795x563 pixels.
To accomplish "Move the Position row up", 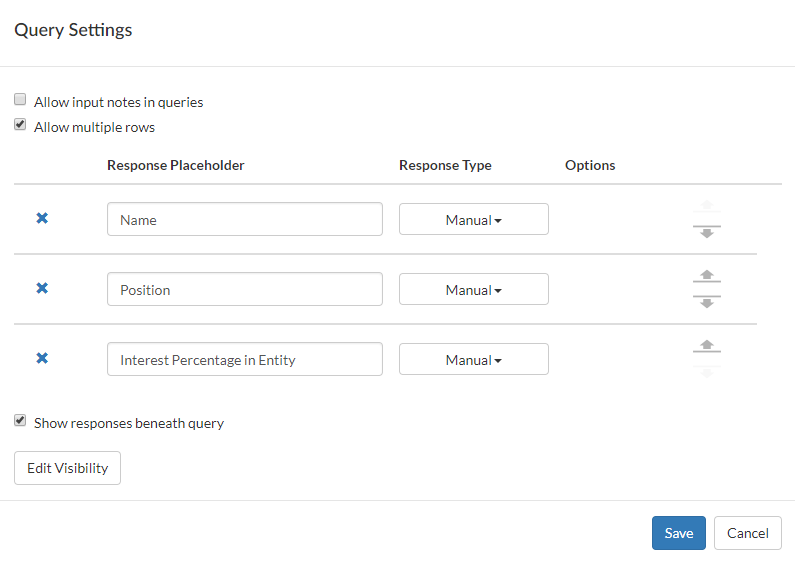I will 707,276.
